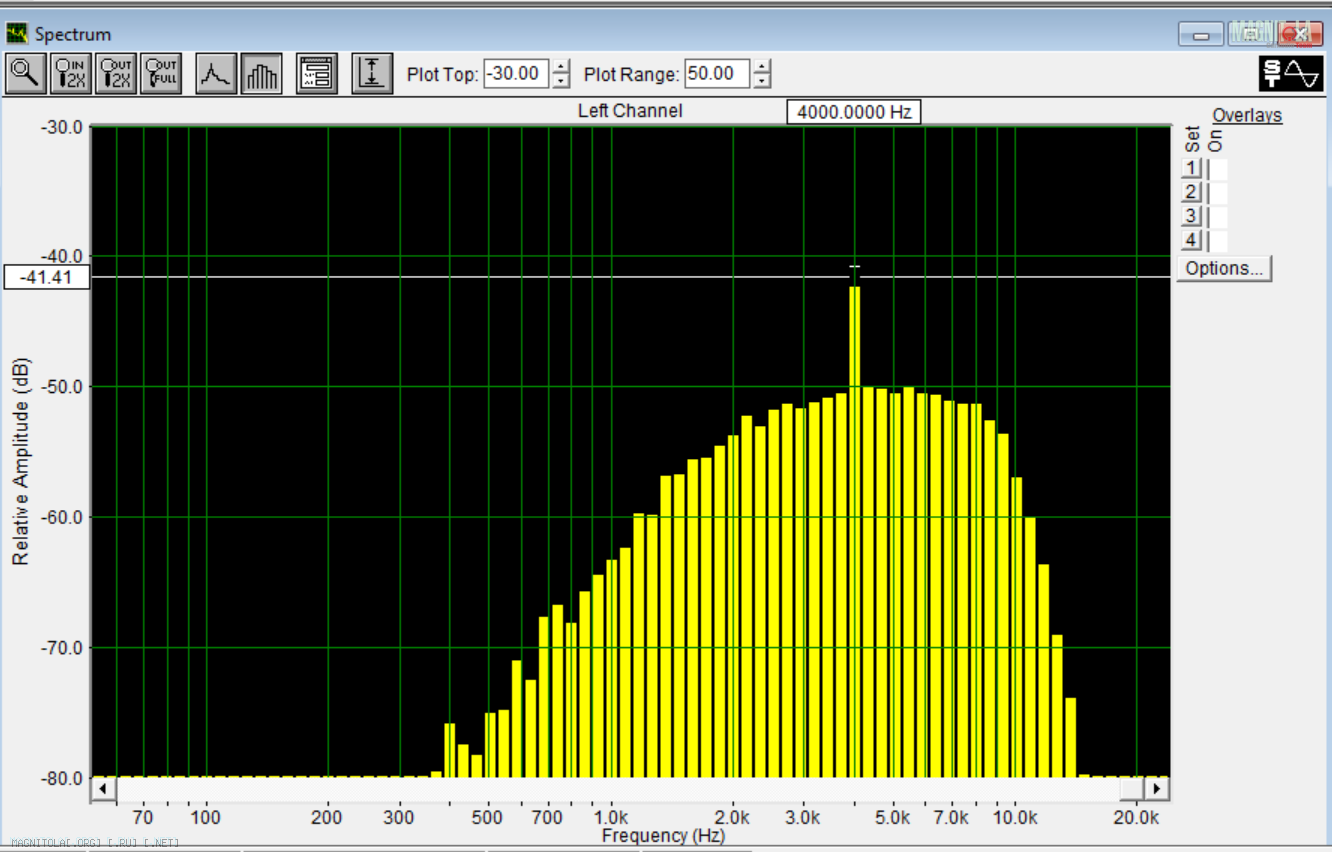The image size is (1332, 852).
Task: Enable overlay 2 On checkbox
Action: (x=1217, y=192)
